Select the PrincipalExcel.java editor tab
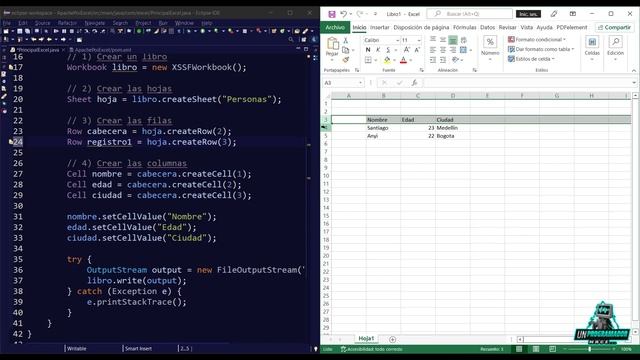The image size is (640, 360). tap(38, 50)
